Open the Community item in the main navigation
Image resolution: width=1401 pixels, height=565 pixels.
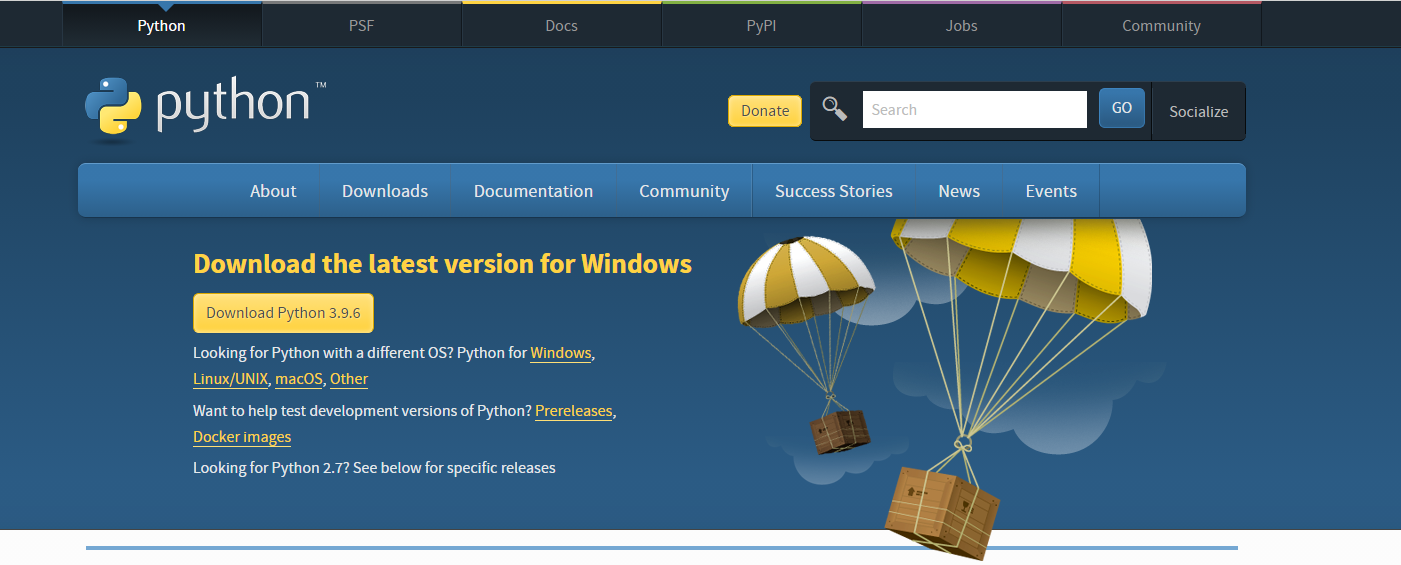tap(684, 191)
